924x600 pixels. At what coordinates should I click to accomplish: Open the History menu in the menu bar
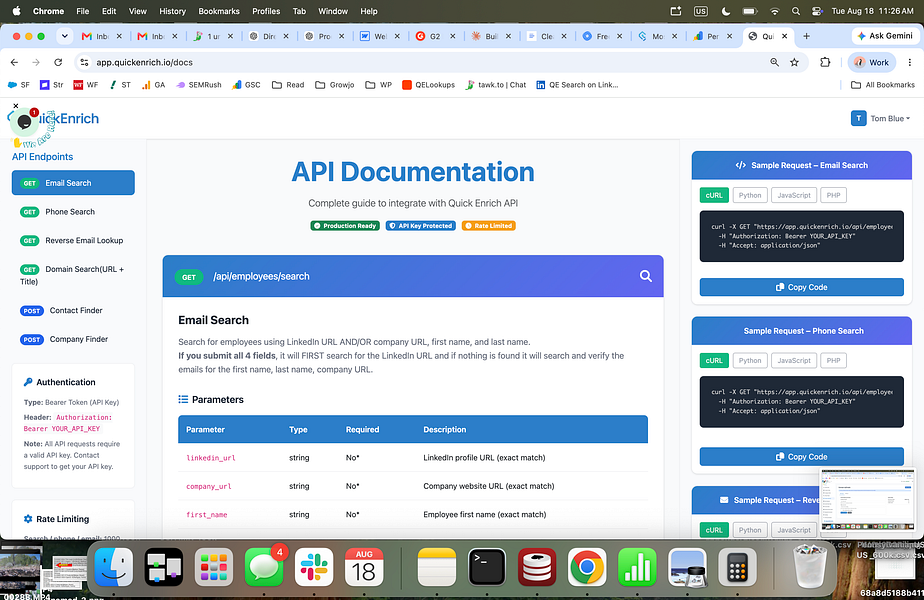172,11
